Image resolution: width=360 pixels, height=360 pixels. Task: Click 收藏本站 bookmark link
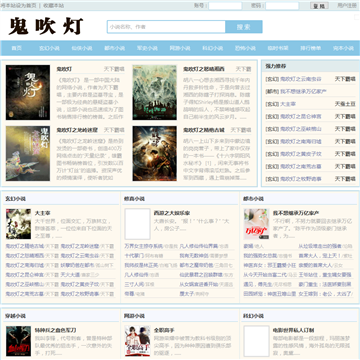54,6
